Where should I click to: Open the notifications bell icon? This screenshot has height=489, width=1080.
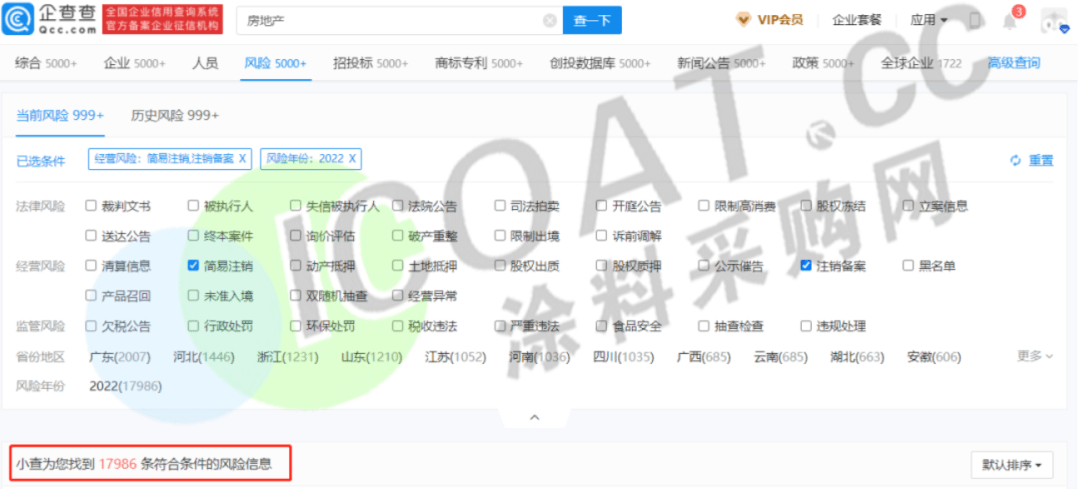(x=1010, y=21)
